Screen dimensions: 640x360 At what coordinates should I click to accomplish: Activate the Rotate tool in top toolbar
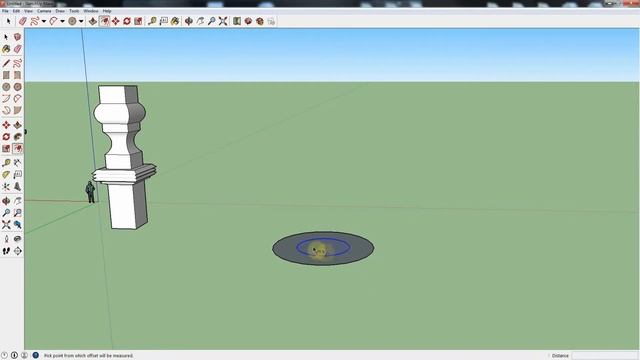click(127, 21)
